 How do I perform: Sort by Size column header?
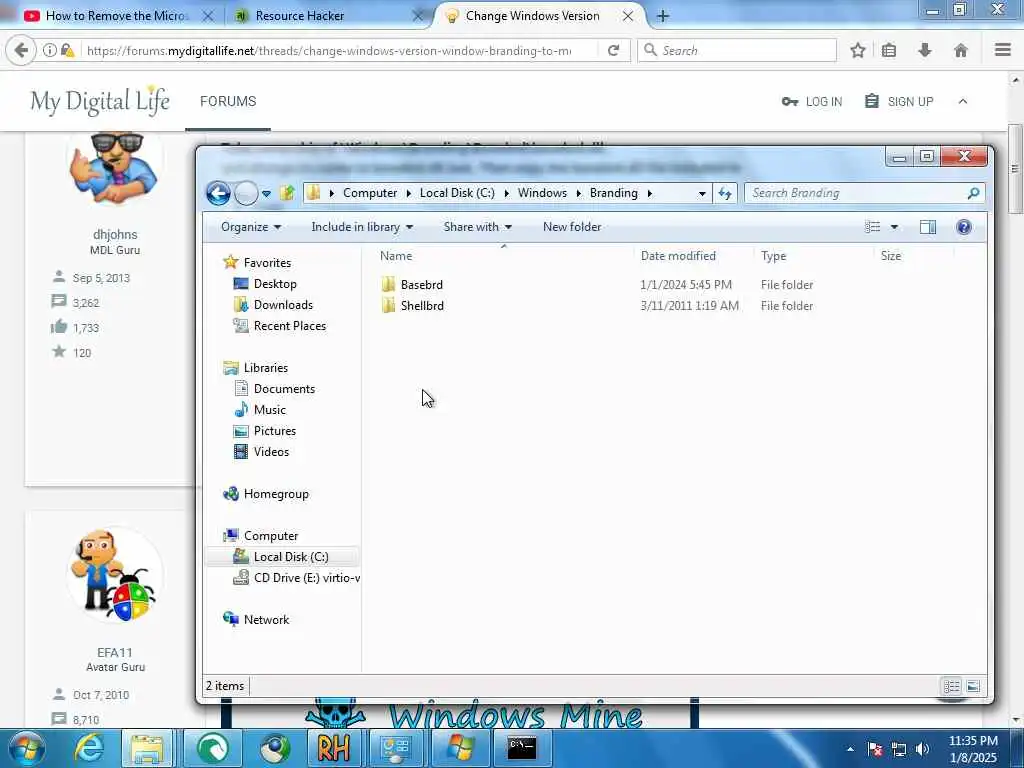(891, 256)
